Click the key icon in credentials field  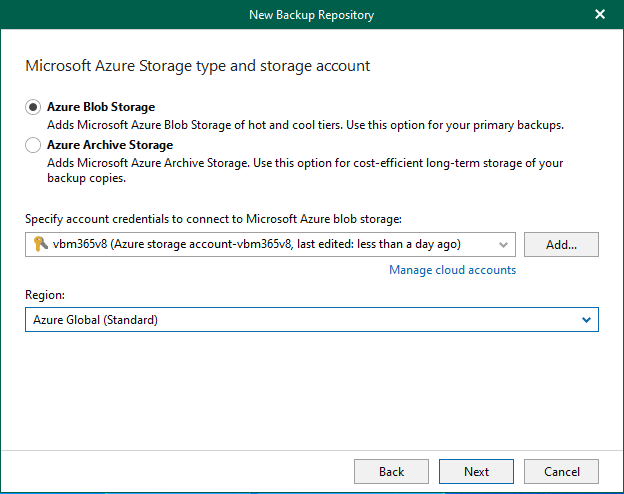(40, 244)
